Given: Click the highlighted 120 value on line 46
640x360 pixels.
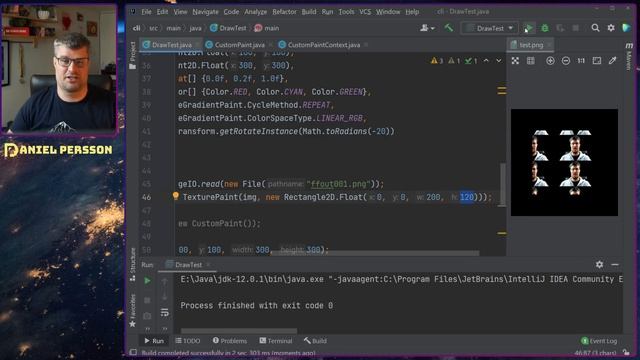Looking at the screenshot, I should [x=467, y=197].
